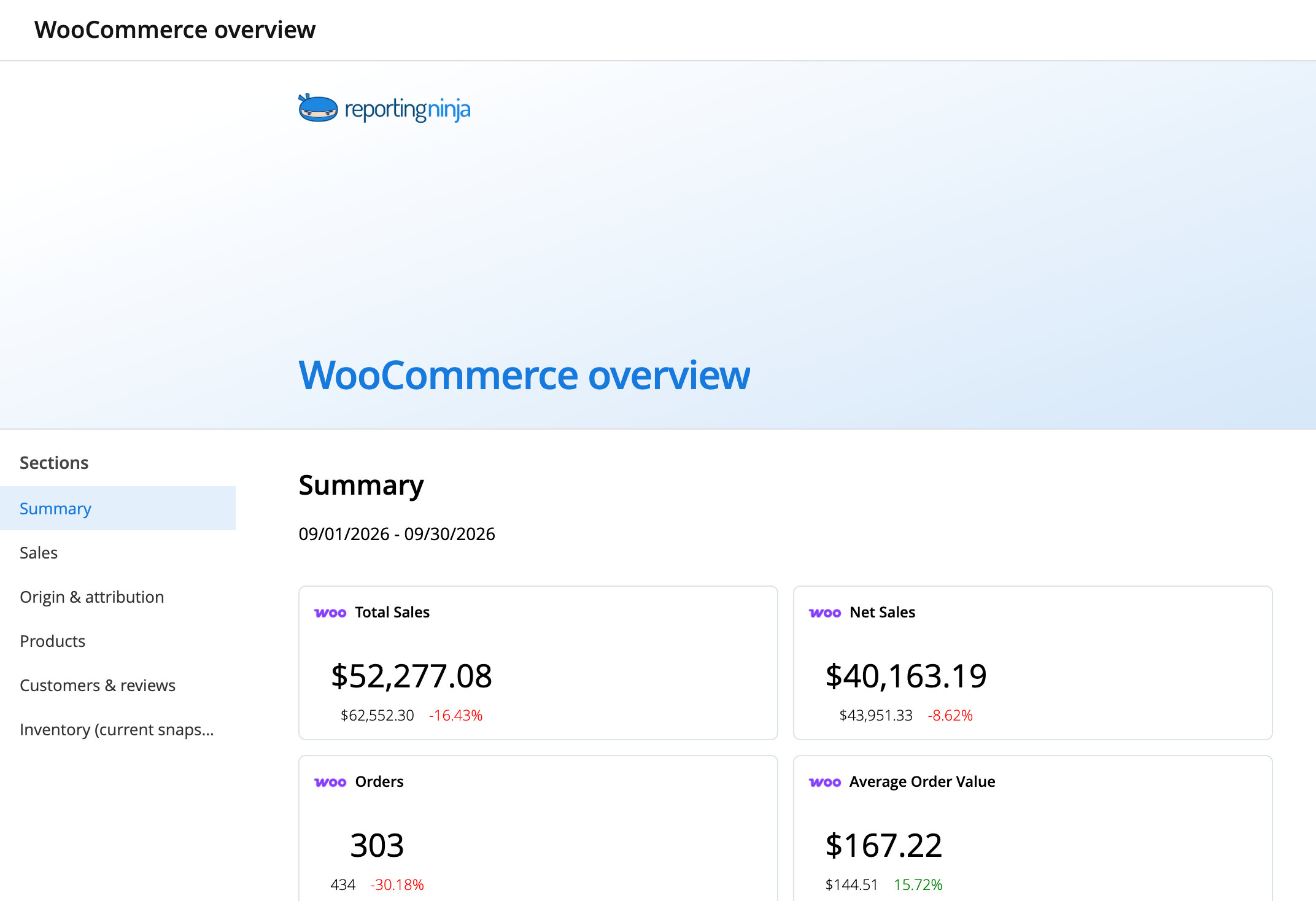This screenshot has height=901, width=1316.
Task: Click the Sections sidebar heading
Action: 54,463
